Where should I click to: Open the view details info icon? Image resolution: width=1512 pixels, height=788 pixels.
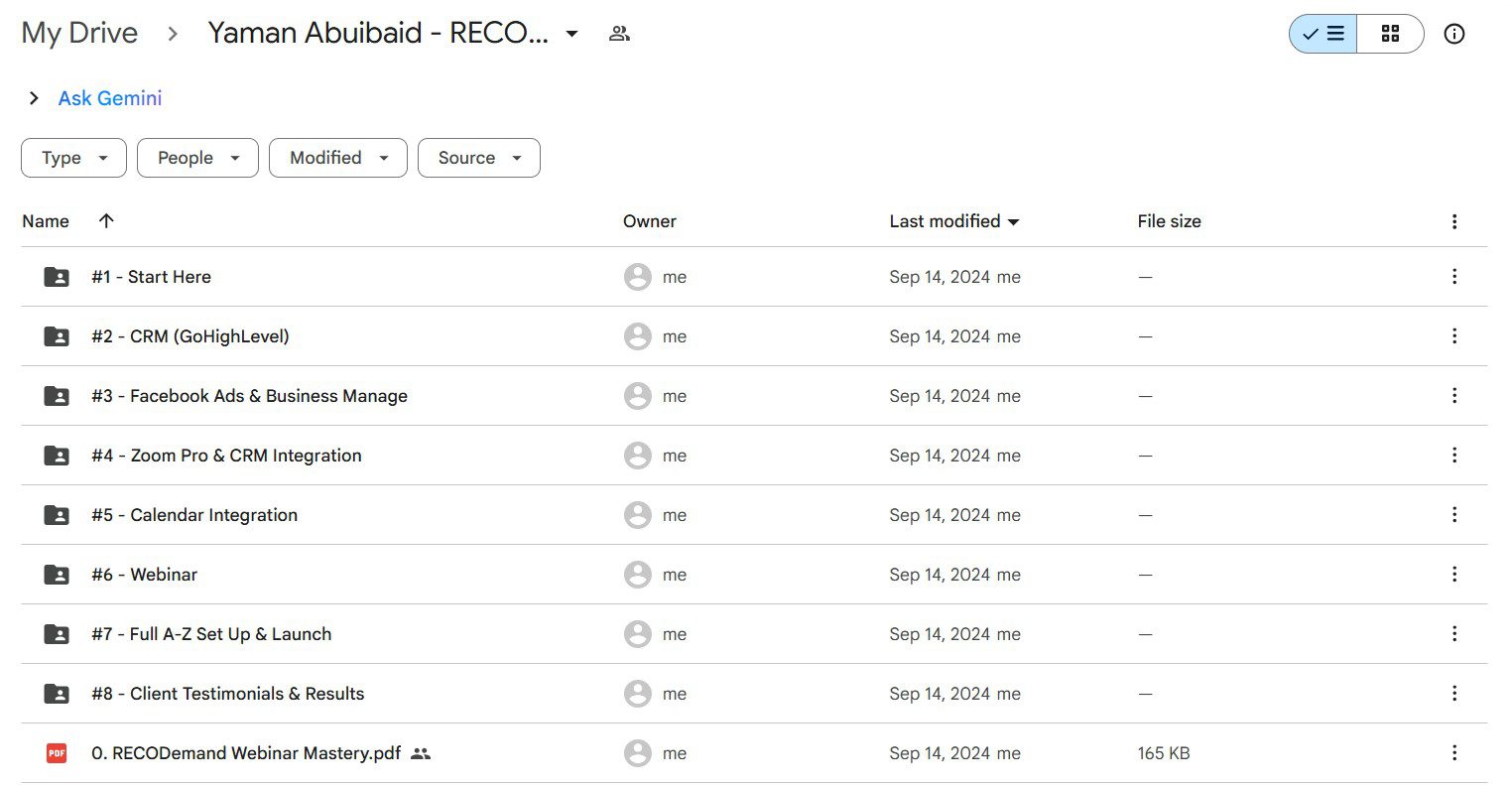(x=1454, y=34)
